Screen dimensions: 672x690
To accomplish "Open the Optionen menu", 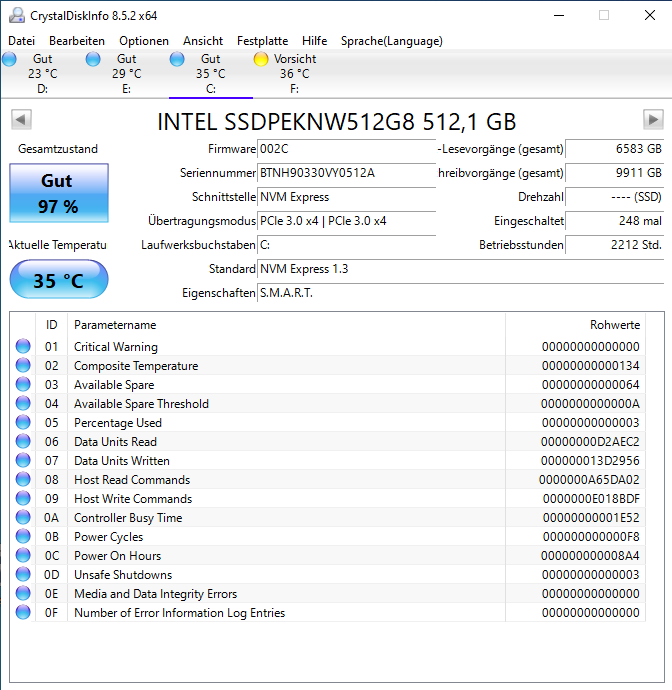I will 144,41.
